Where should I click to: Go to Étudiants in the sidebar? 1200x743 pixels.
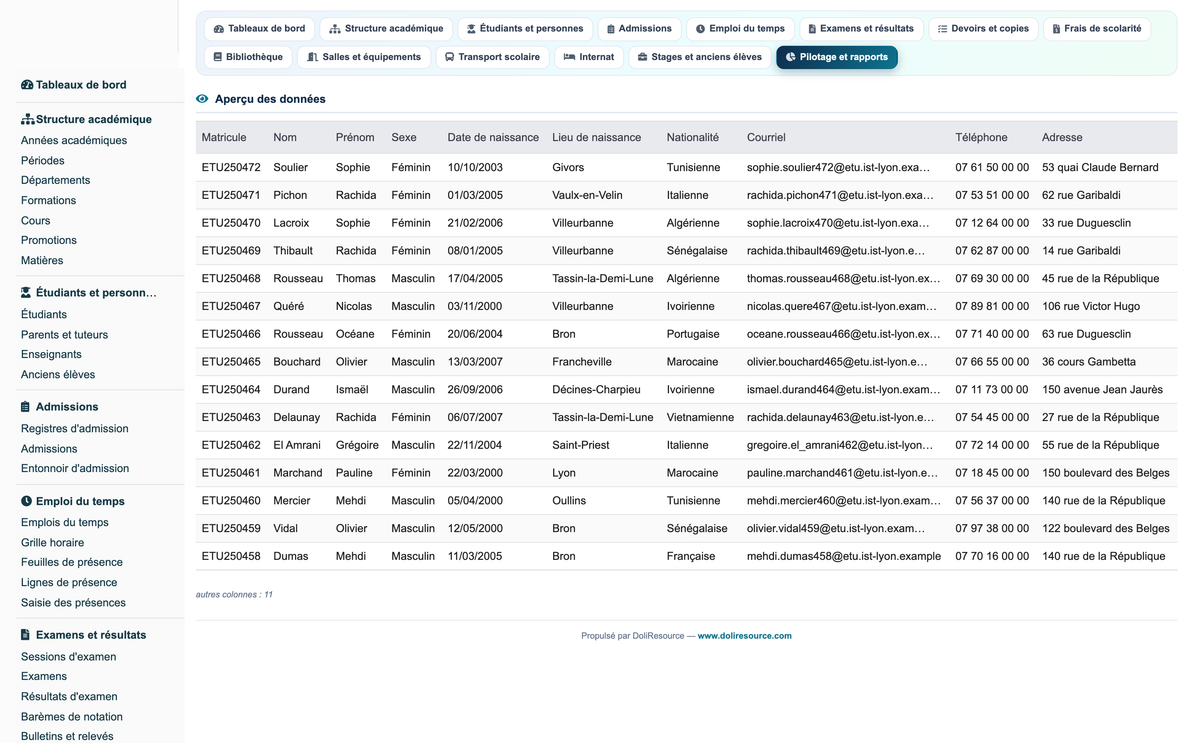coord(44,315)
